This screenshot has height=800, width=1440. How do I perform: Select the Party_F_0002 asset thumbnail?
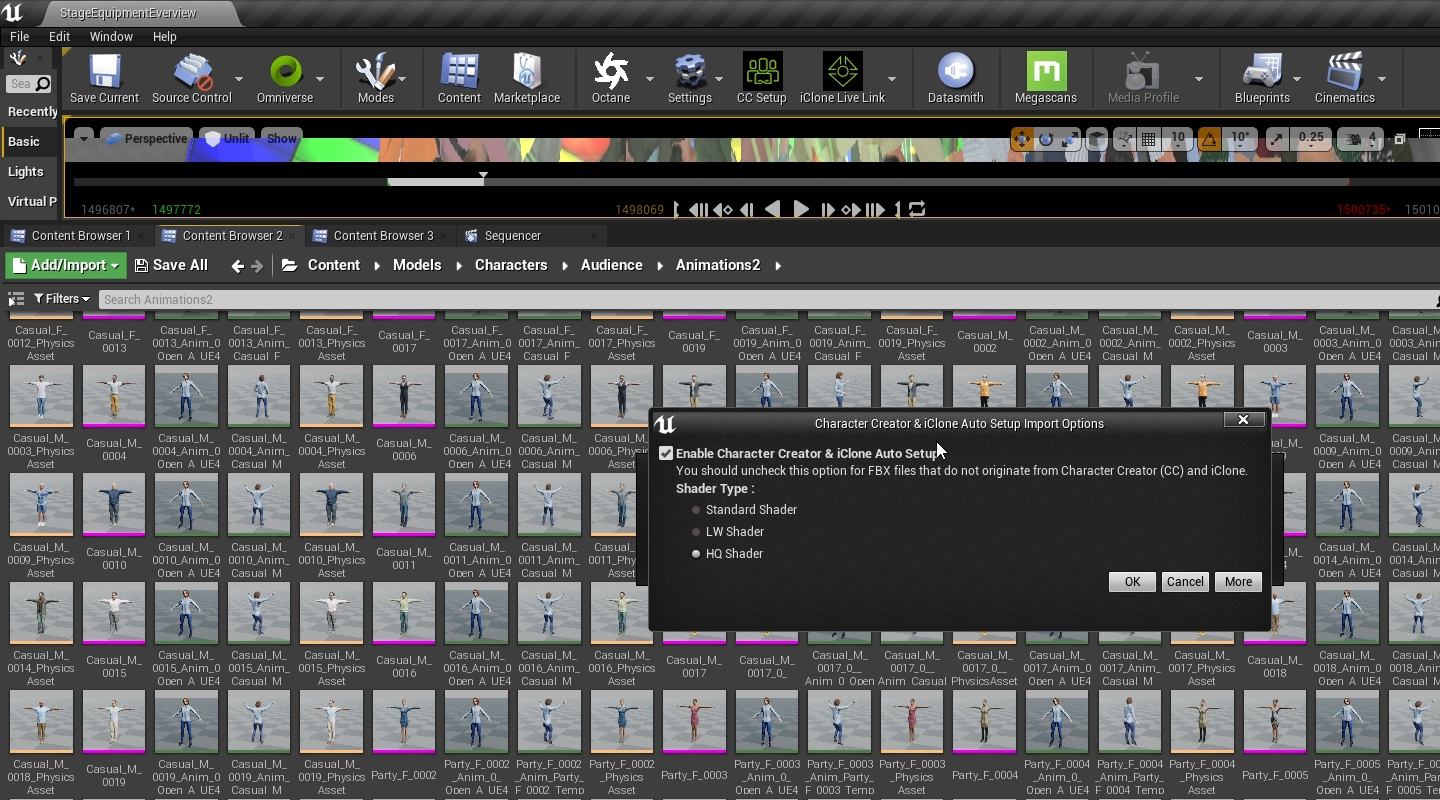(404, 722)
